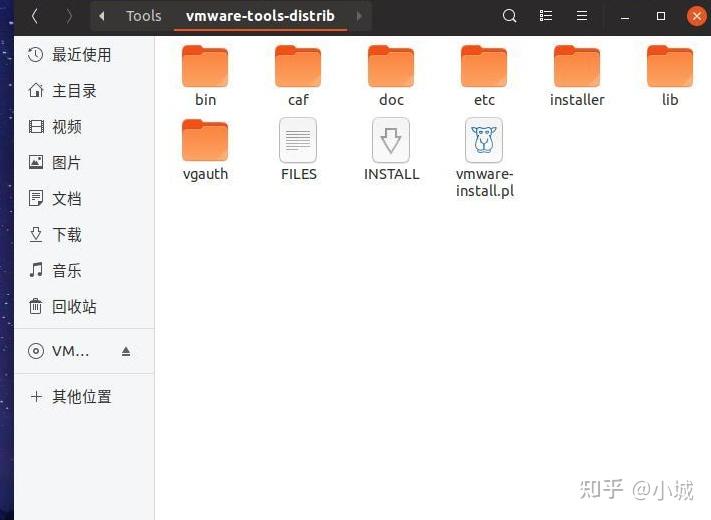Close the file manager window

697,16
